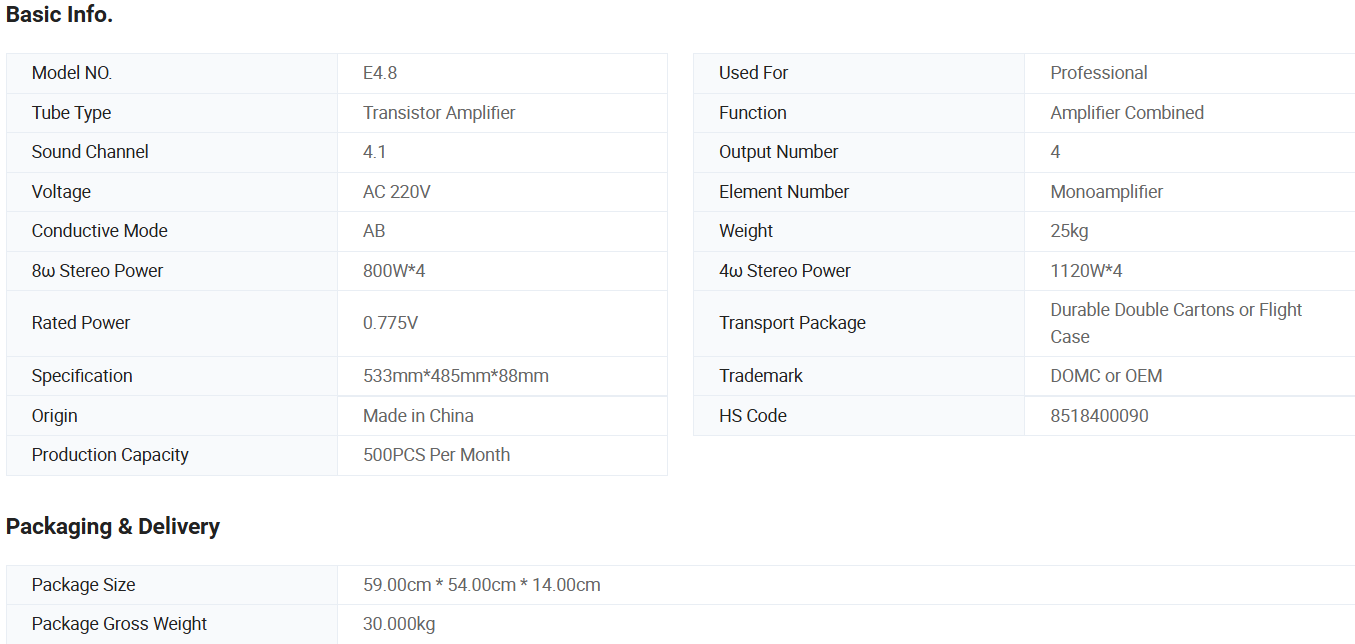The image size is (1355, 644).
Task: Click the Basic Info. heading
Action: [59, 15]
